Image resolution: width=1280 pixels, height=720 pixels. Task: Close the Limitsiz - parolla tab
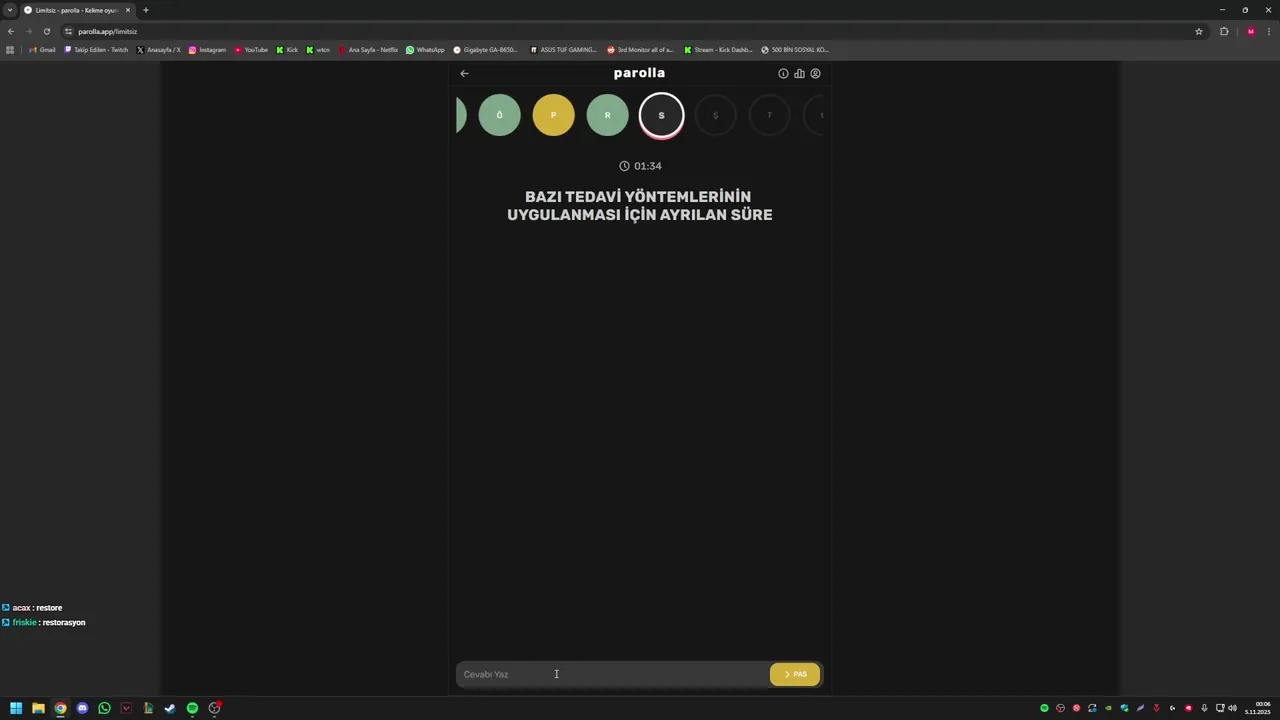128,10
